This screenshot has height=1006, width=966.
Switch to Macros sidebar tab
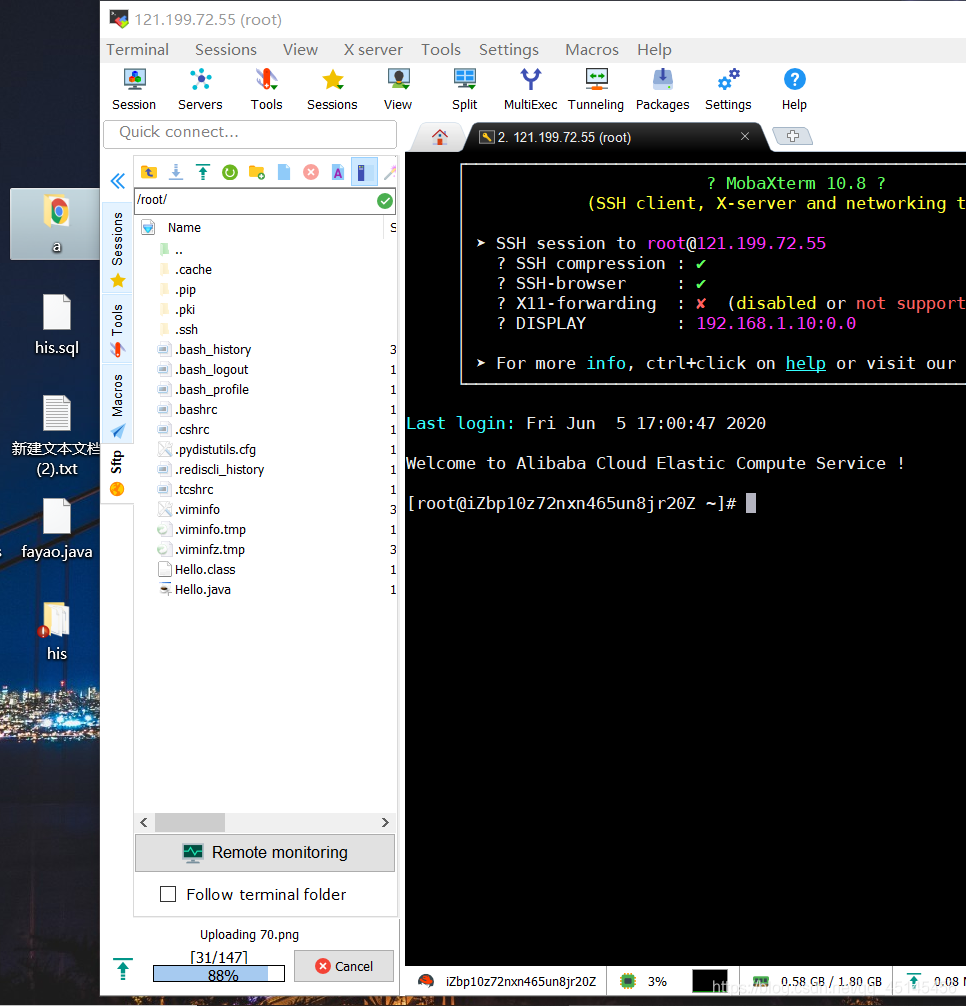pos(117,405)
